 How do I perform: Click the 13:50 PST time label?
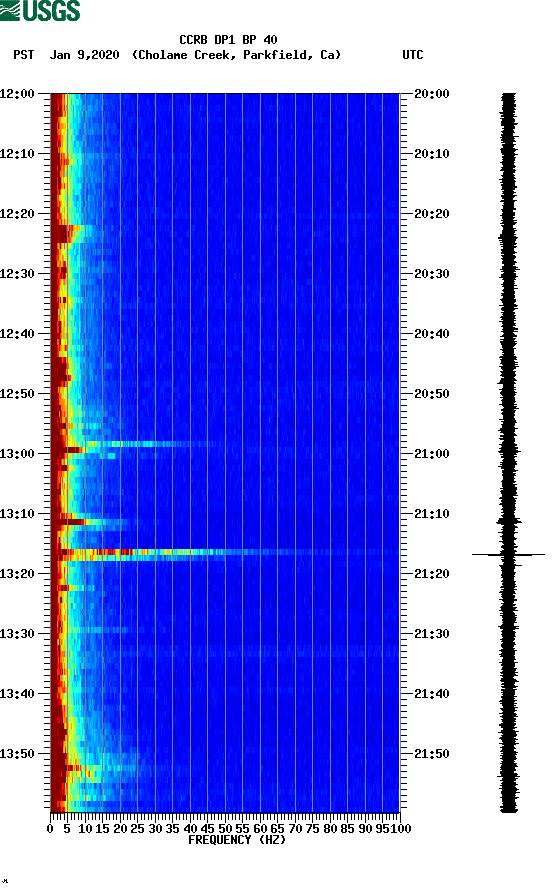[x=18, y=754]
